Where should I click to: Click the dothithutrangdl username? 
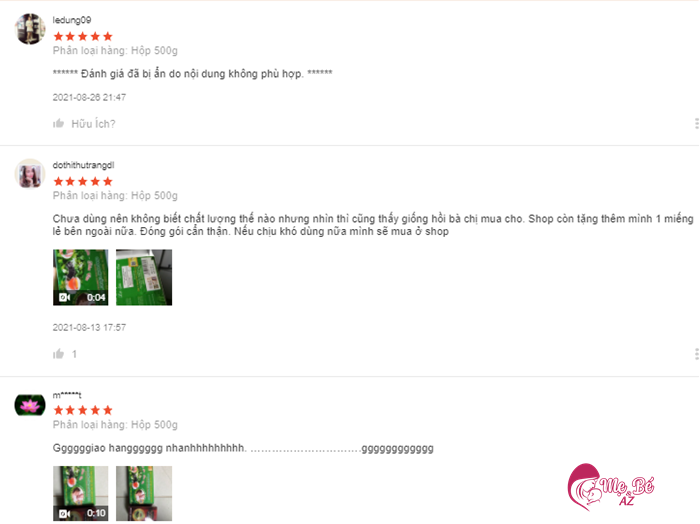tap(83, 165)
